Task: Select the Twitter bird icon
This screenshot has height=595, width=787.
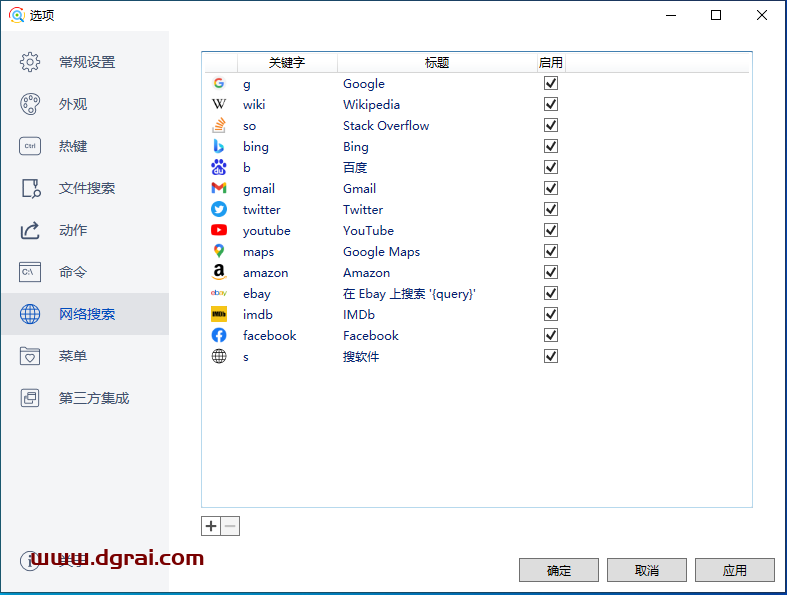Action: (x=219, y=210)
